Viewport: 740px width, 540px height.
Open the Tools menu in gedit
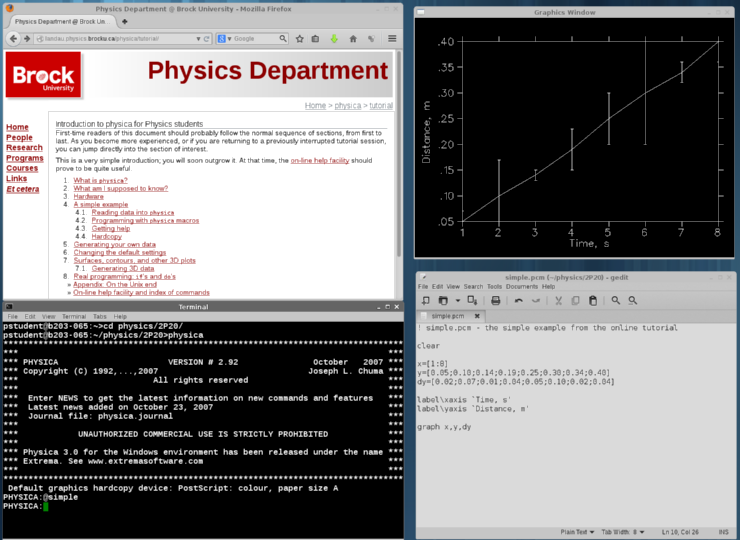click(495, 285)
